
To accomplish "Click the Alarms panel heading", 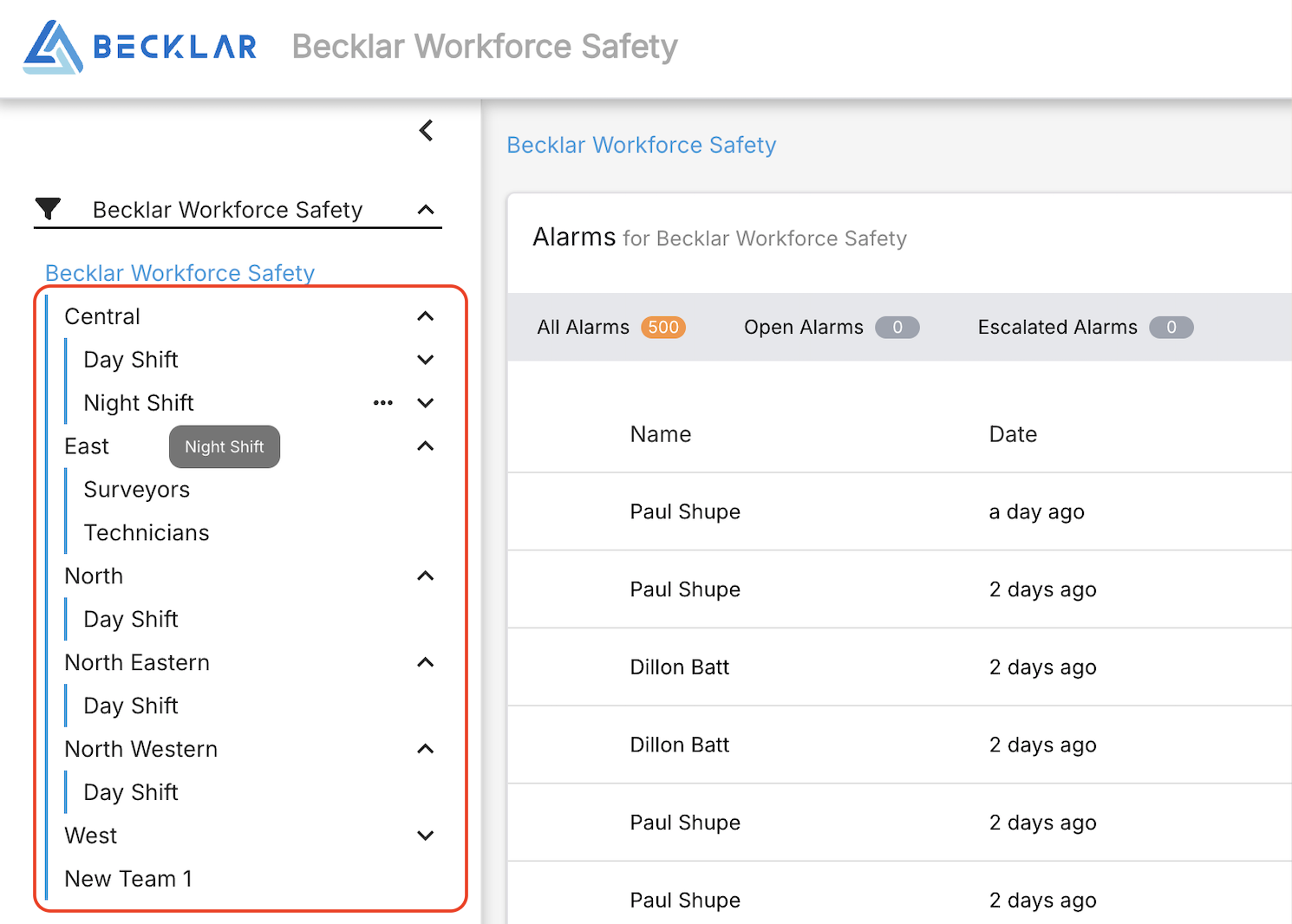I will (x=720, y=238).
